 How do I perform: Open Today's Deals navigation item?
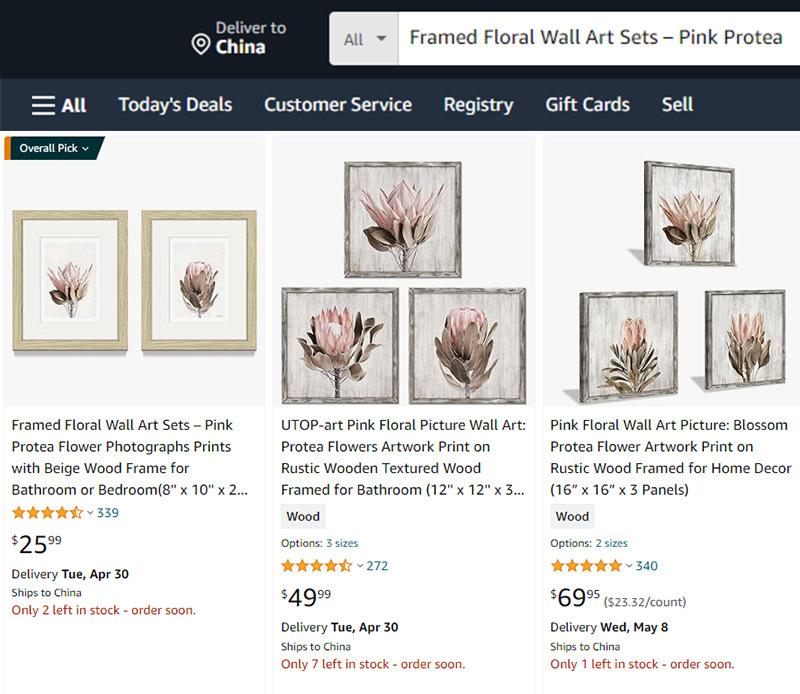point(176,105)
